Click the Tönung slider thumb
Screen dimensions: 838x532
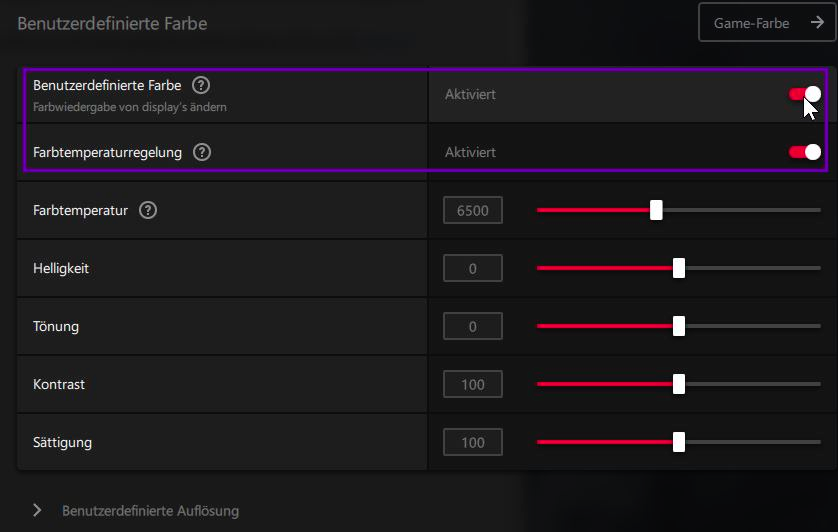point(679,326)
